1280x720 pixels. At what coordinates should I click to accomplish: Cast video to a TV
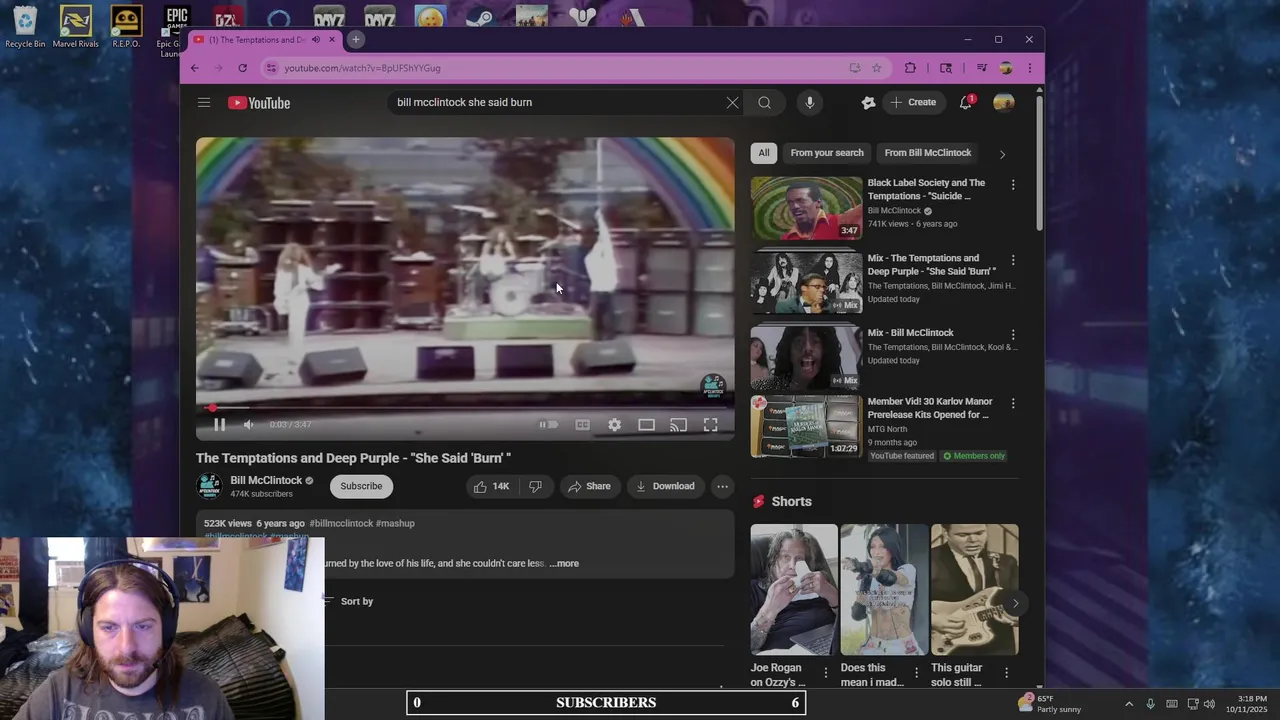(678, 424)
